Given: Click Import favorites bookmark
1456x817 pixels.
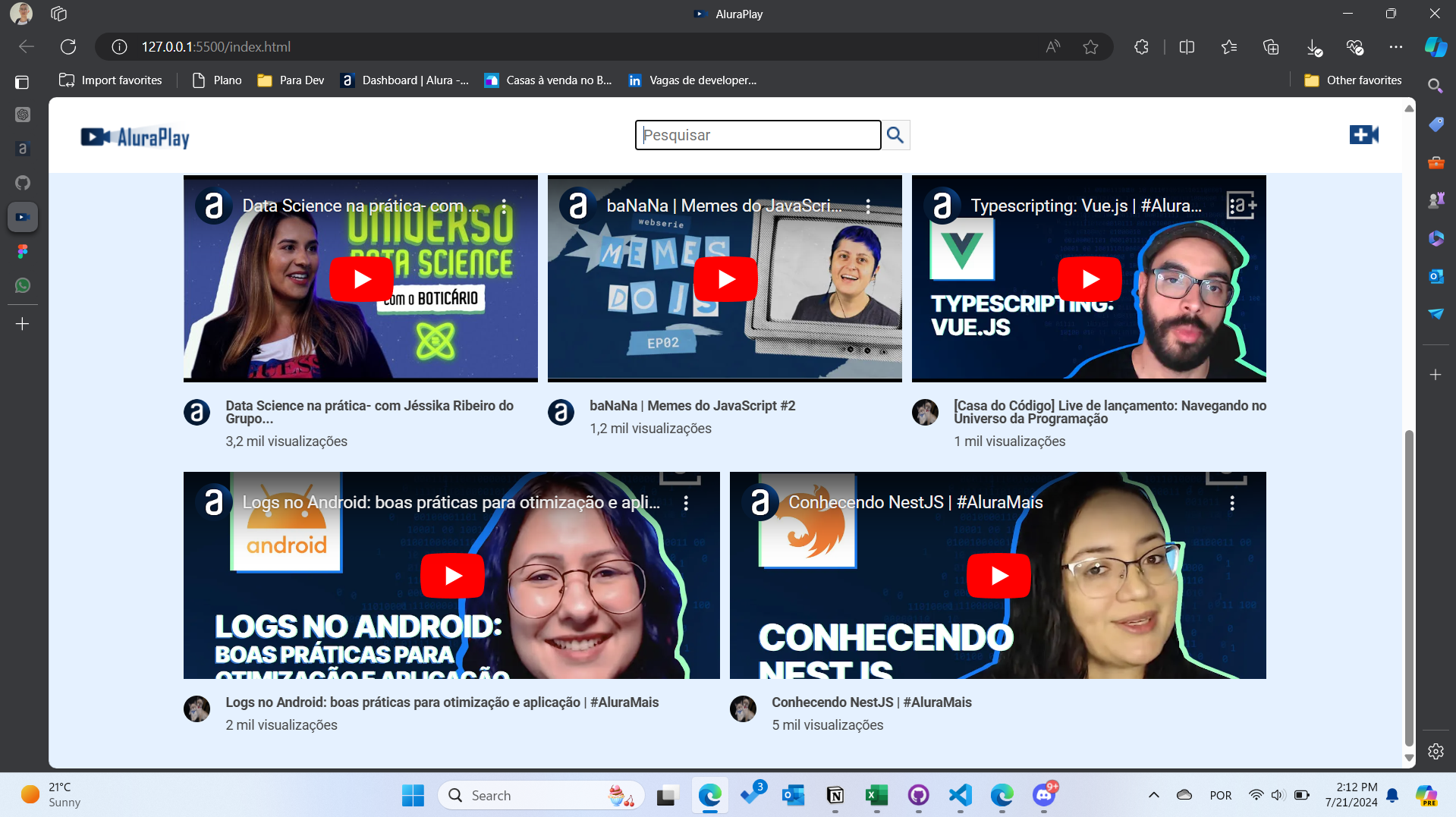Looking at the screenshot, I should tap(111, 80).
